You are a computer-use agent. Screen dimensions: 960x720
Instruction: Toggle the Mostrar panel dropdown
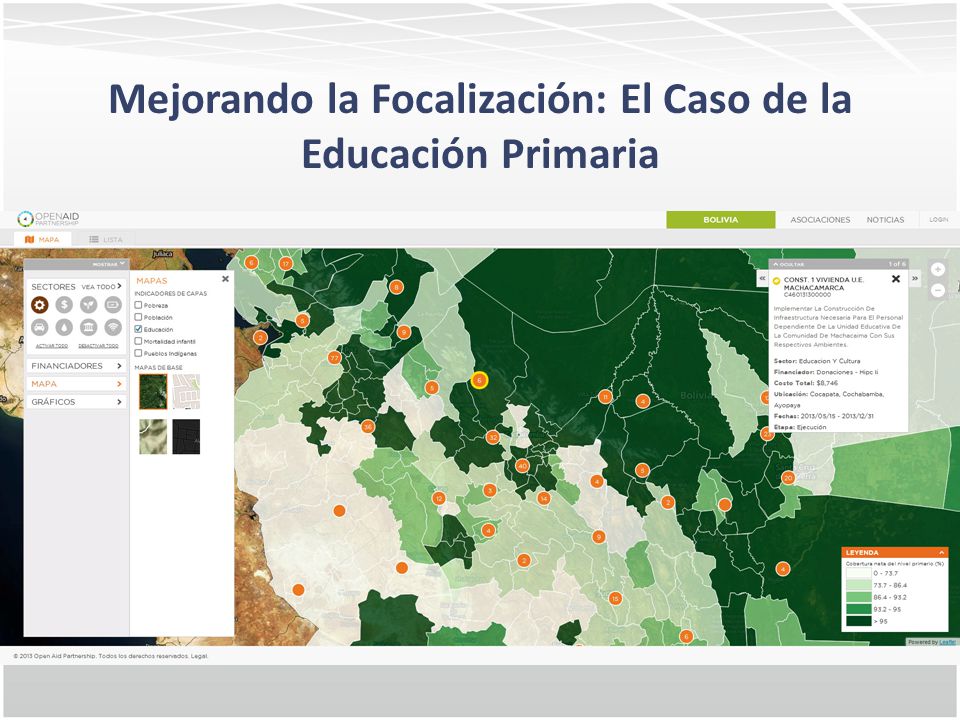pos(108,264)
